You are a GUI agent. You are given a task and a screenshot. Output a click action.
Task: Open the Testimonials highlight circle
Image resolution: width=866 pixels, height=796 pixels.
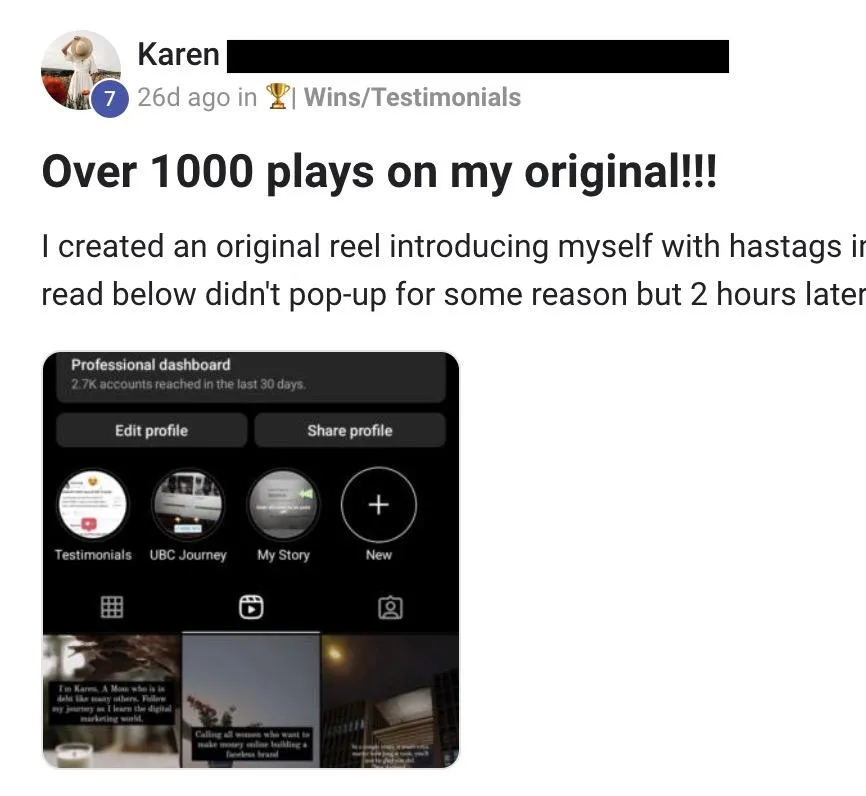coord(93,504)
